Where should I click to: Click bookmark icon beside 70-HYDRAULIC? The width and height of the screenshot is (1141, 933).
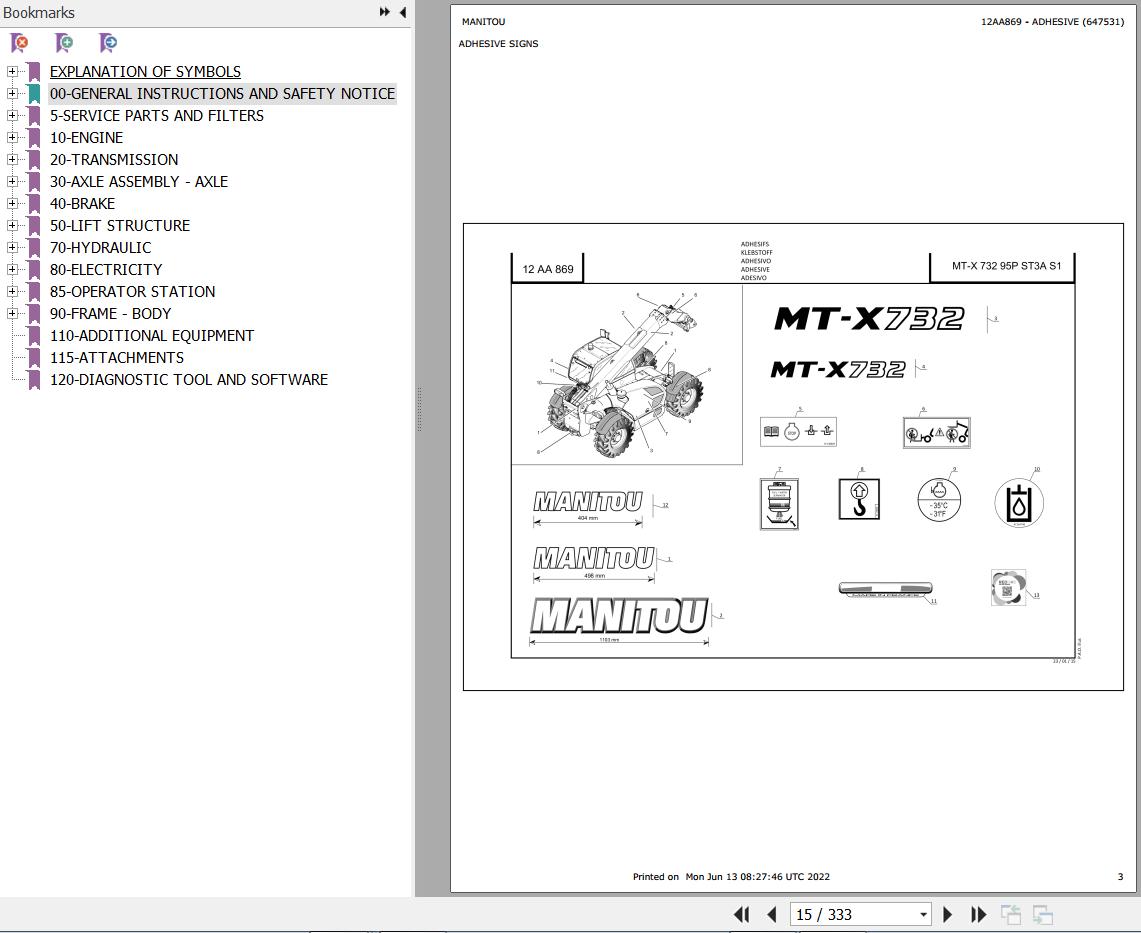33,247
